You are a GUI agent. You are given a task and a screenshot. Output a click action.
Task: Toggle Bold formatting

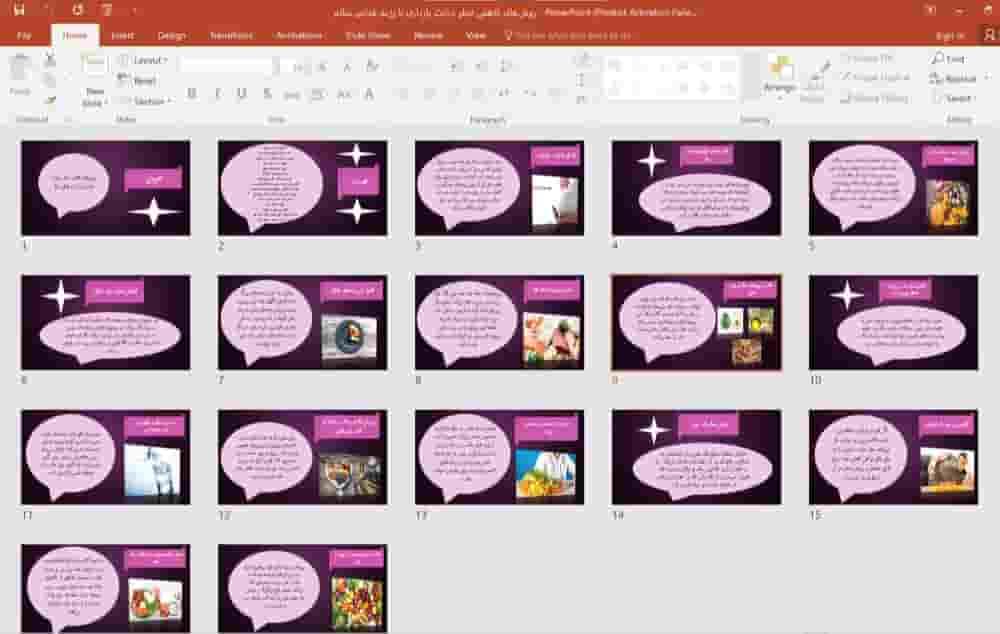pos(191,94)
